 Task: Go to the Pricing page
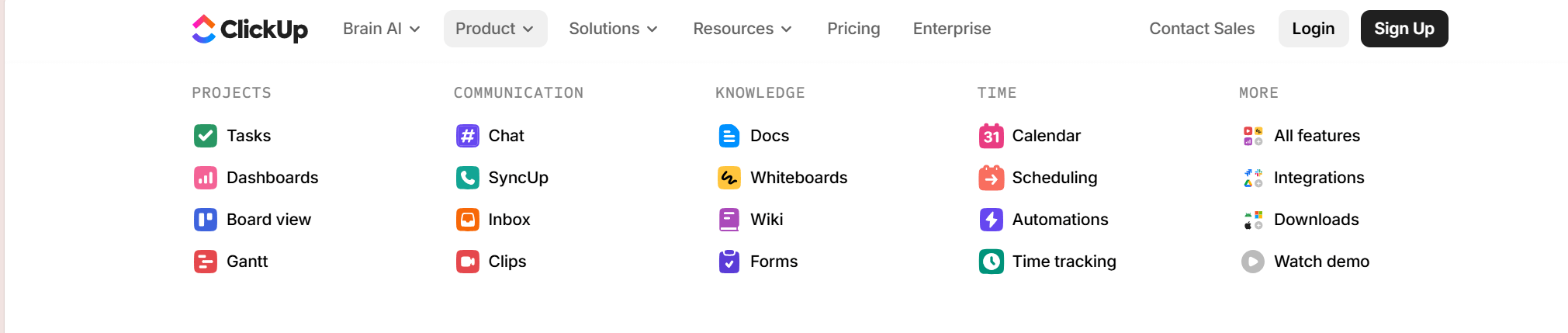[x=853, y=29]
